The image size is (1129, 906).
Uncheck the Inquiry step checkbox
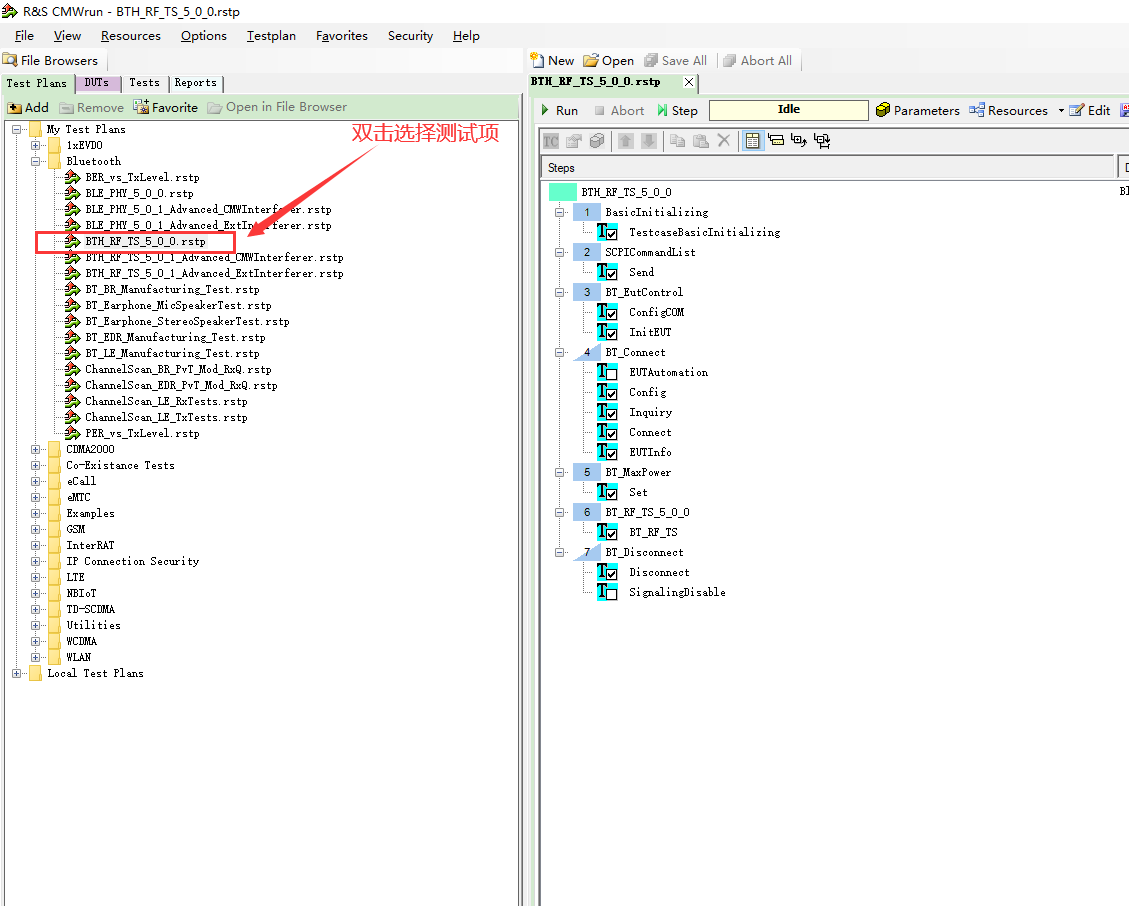(612, 413)
